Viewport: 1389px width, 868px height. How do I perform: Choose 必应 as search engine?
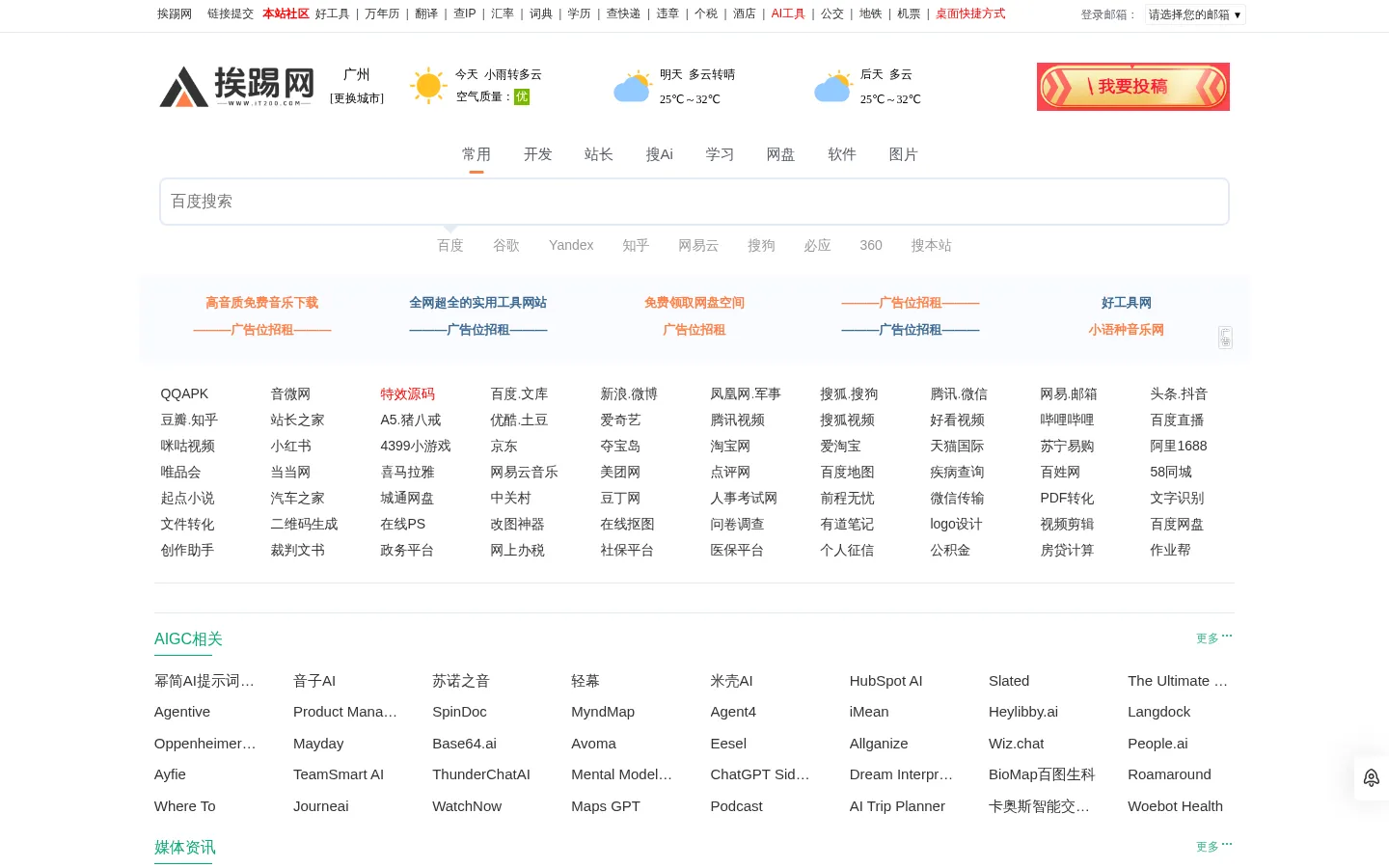[x=817, y=245]
